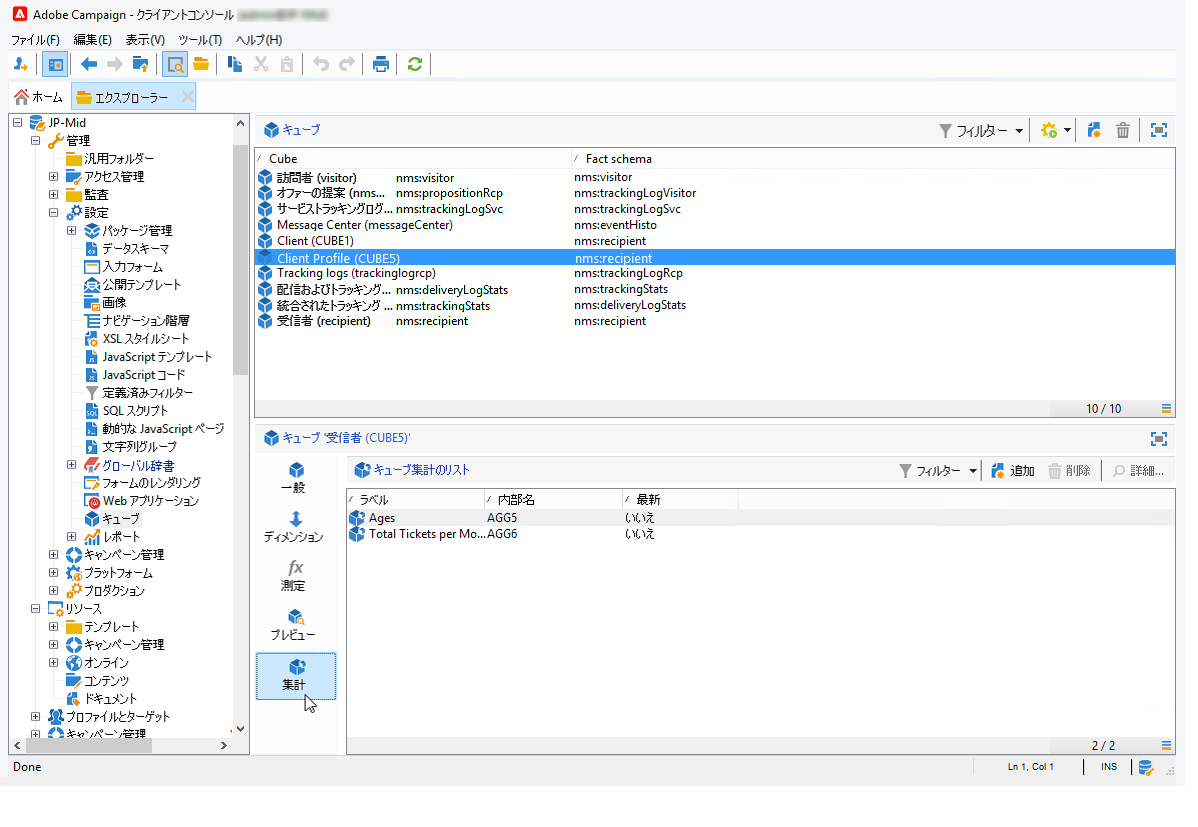The width and height of the screenshot is (1198, 827).
Task: Open the ツール(T) menu
Action: (200, 40)
